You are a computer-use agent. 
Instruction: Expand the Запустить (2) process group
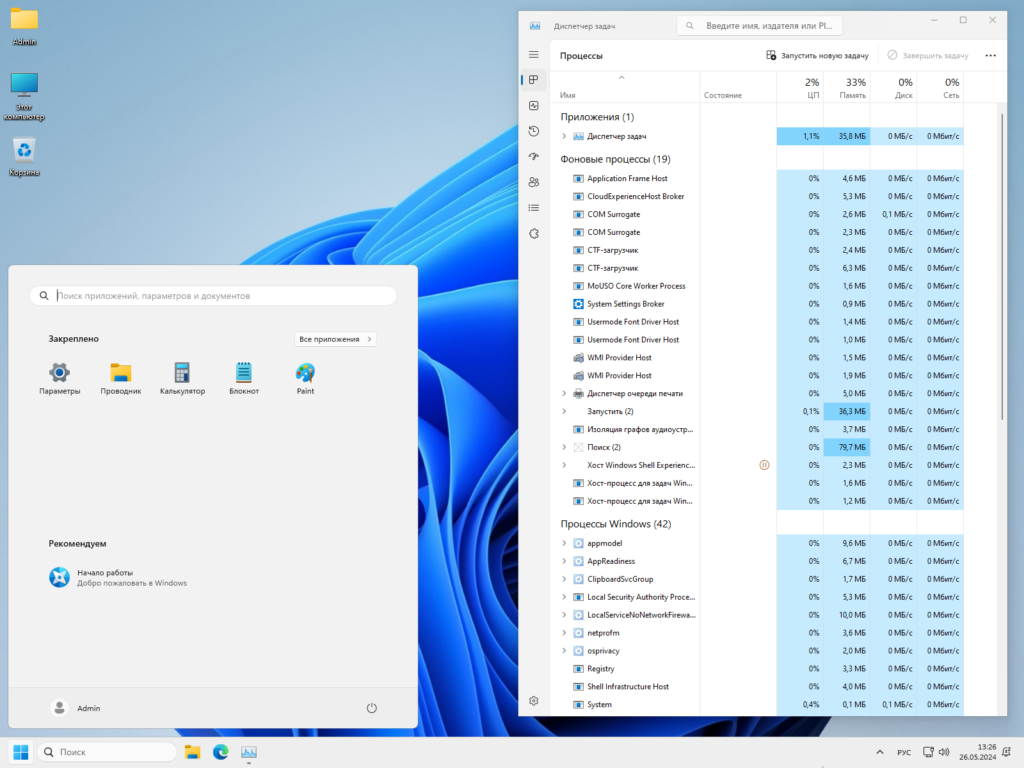(x=564, y=411)
